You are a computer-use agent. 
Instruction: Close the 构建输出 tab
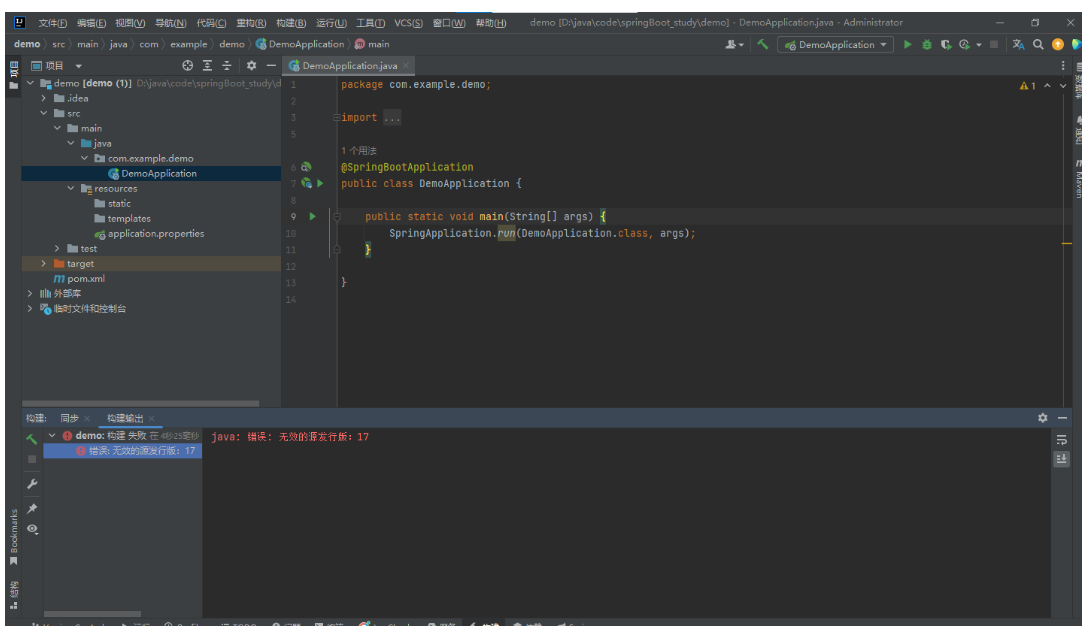(152, 418)
